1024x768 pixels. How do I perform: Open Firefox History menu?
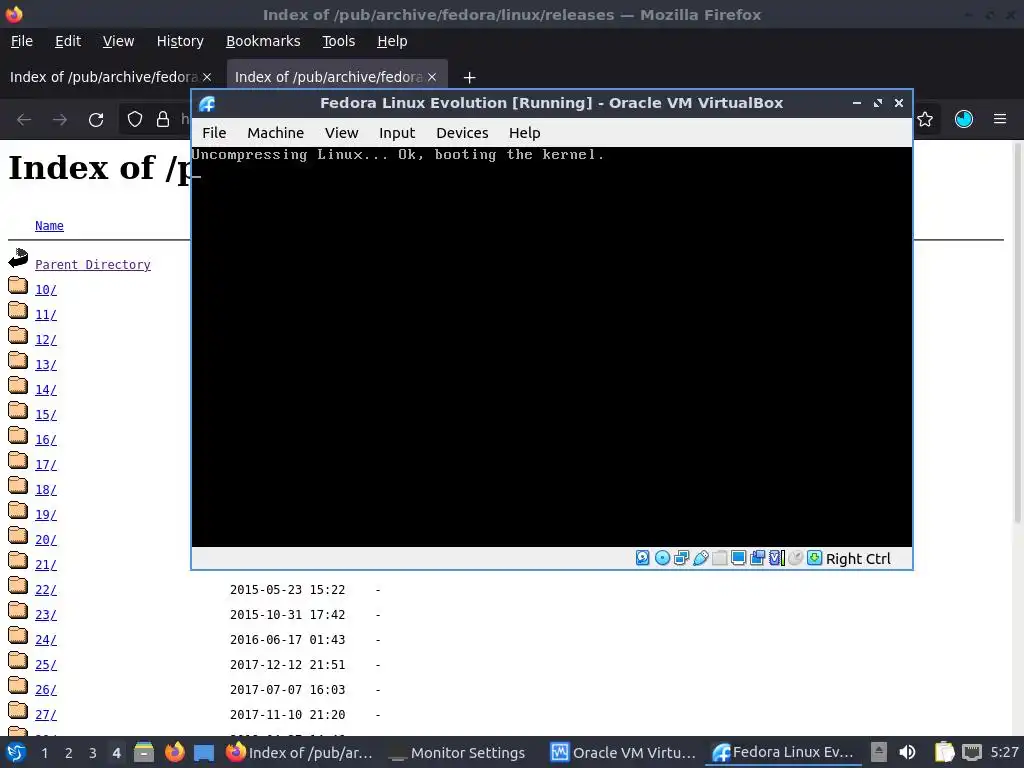(x=180, y=41)
